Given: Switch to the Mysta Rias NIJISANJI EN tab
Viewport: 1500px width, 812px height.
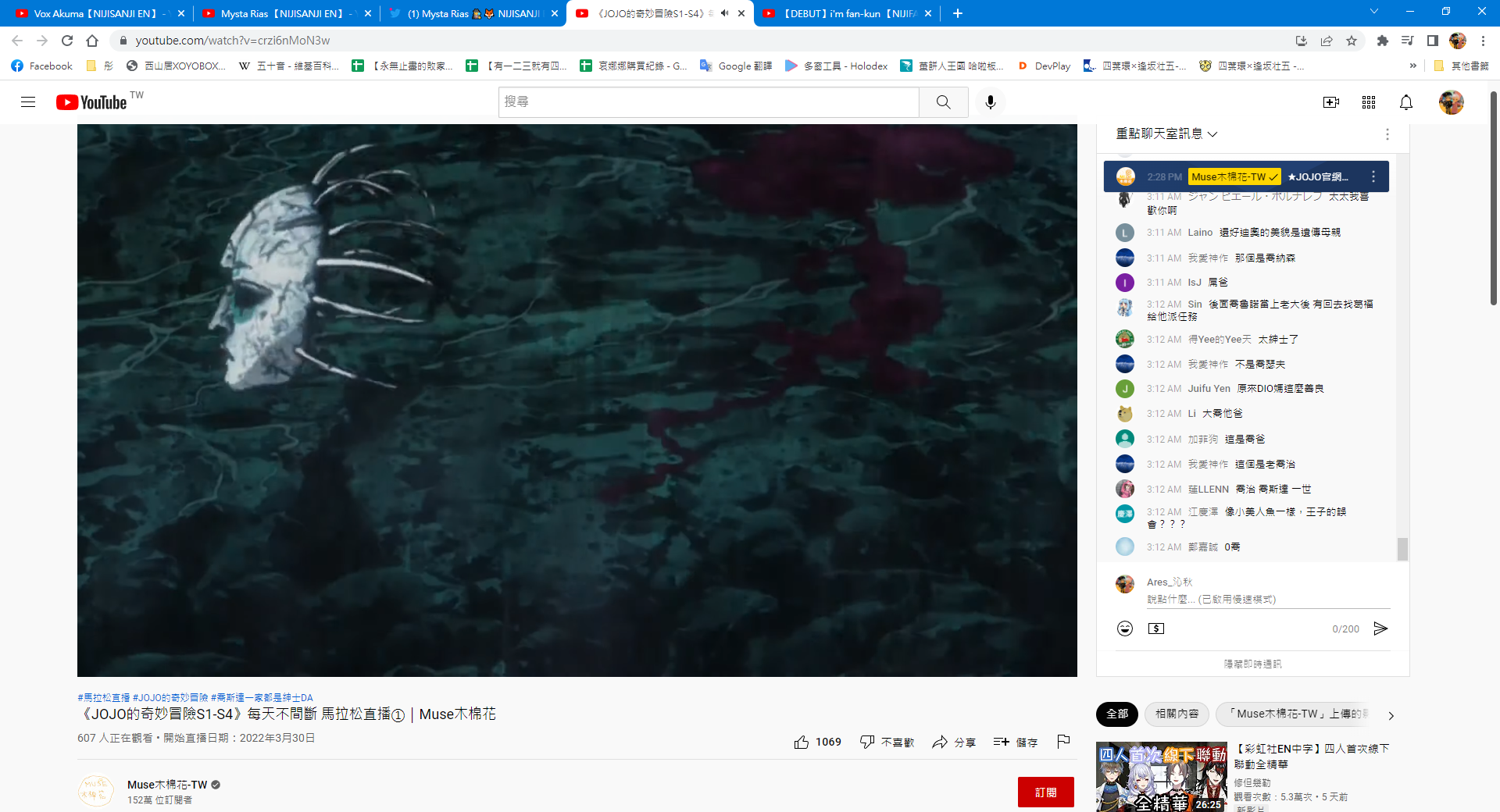Looking at the screenshot, I should click(287, 13).
